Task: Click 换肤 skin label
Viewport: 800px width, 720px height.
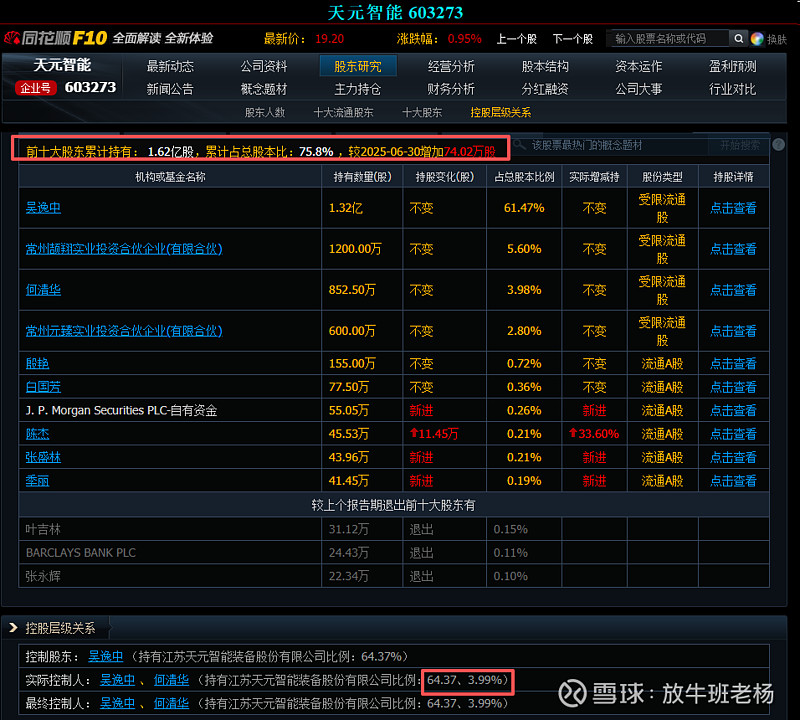Action: click(777, 39)
